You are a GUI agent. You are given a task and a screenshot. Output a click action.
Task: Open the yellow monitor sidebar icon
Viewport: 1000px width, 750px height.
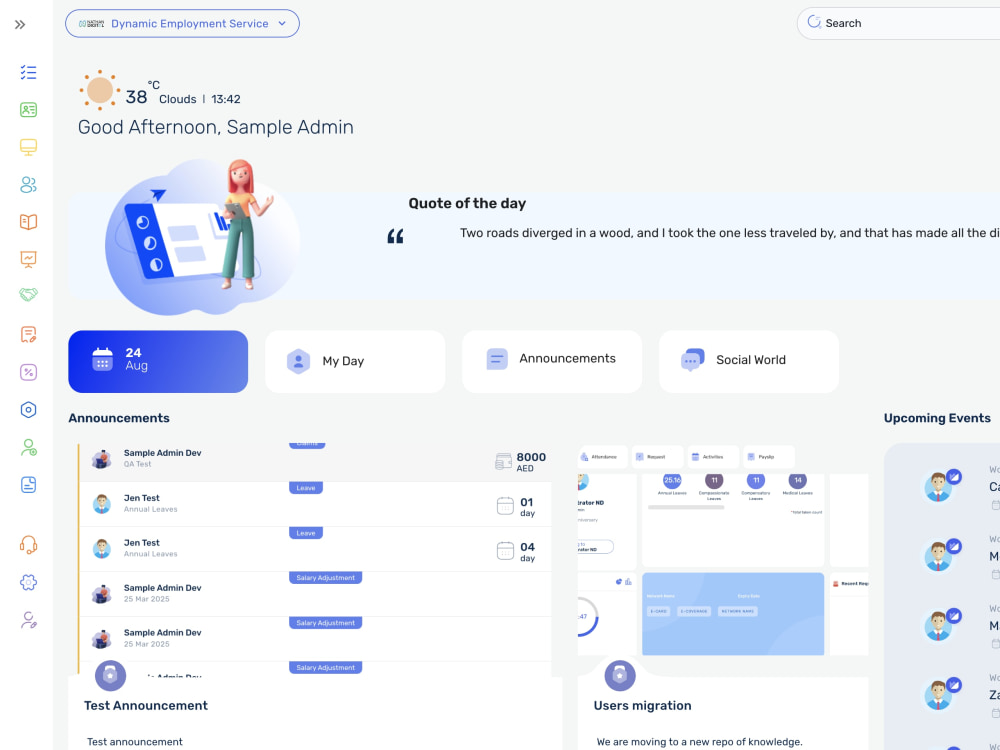(x=28, y=147)
